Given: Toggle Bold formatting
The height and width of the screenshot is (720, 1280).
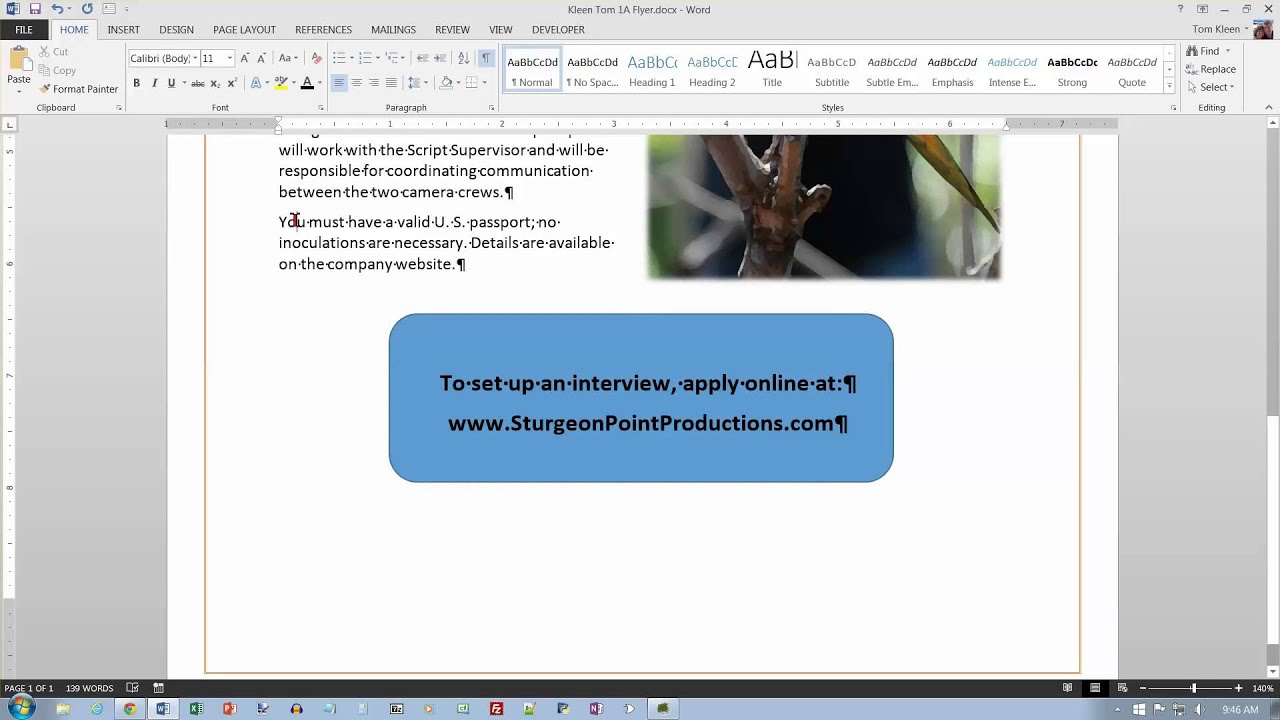Looking at the screenshot, I should point(137,83).
